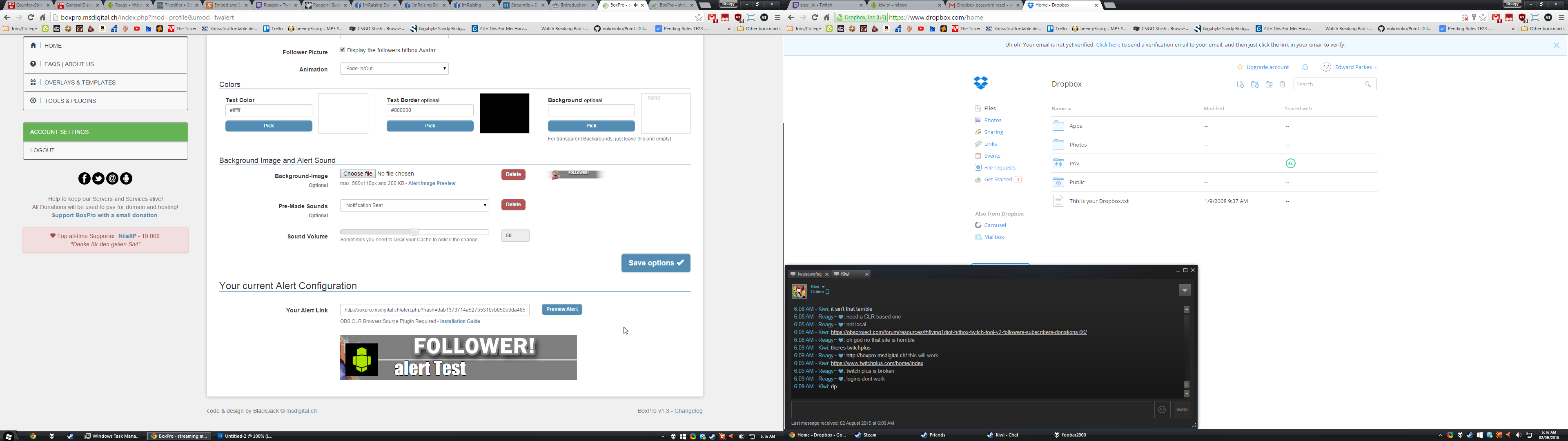
Task: Click the last BoxPro round social icon
Action: point(126,178)
